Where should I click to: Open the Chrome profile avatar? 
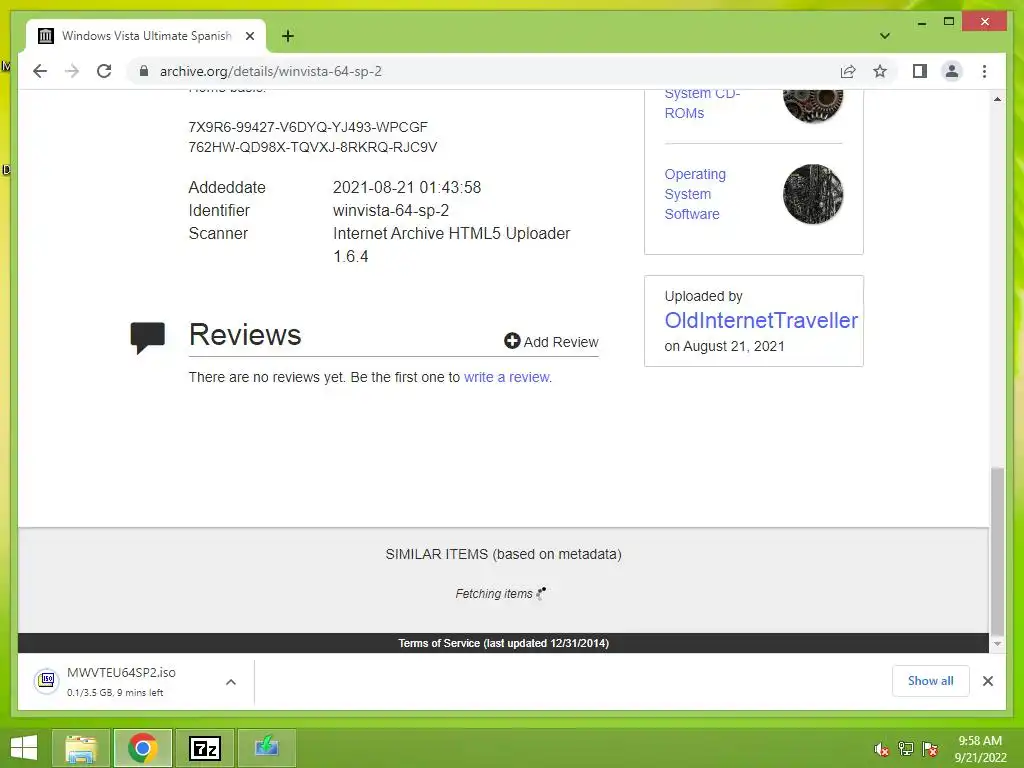[952, 71]
